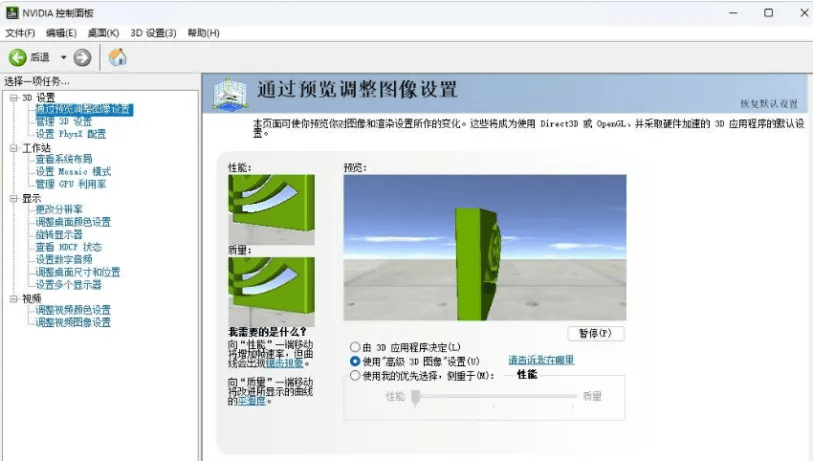This screenshot has width=813, height=461.
Task: Open the Back button history dropdown arrow
Action: pos(64,58)
